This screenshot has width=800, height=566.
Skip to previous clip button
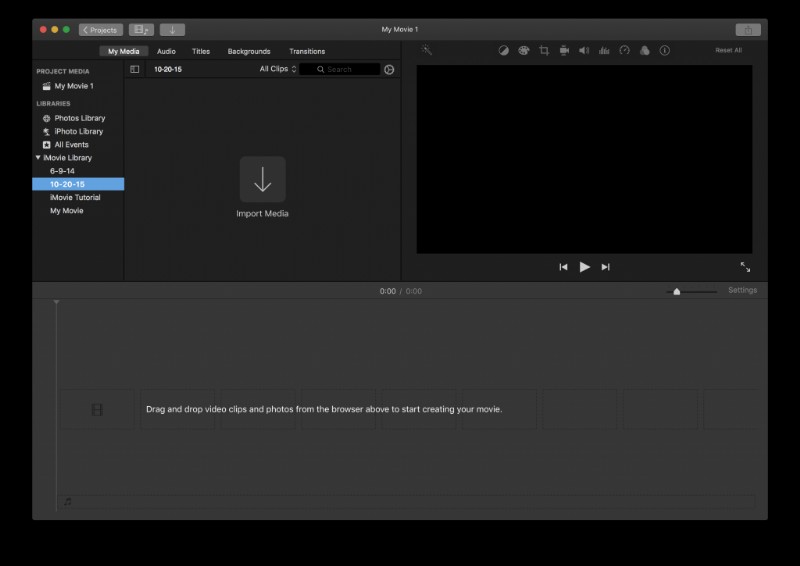click(563, 267)
